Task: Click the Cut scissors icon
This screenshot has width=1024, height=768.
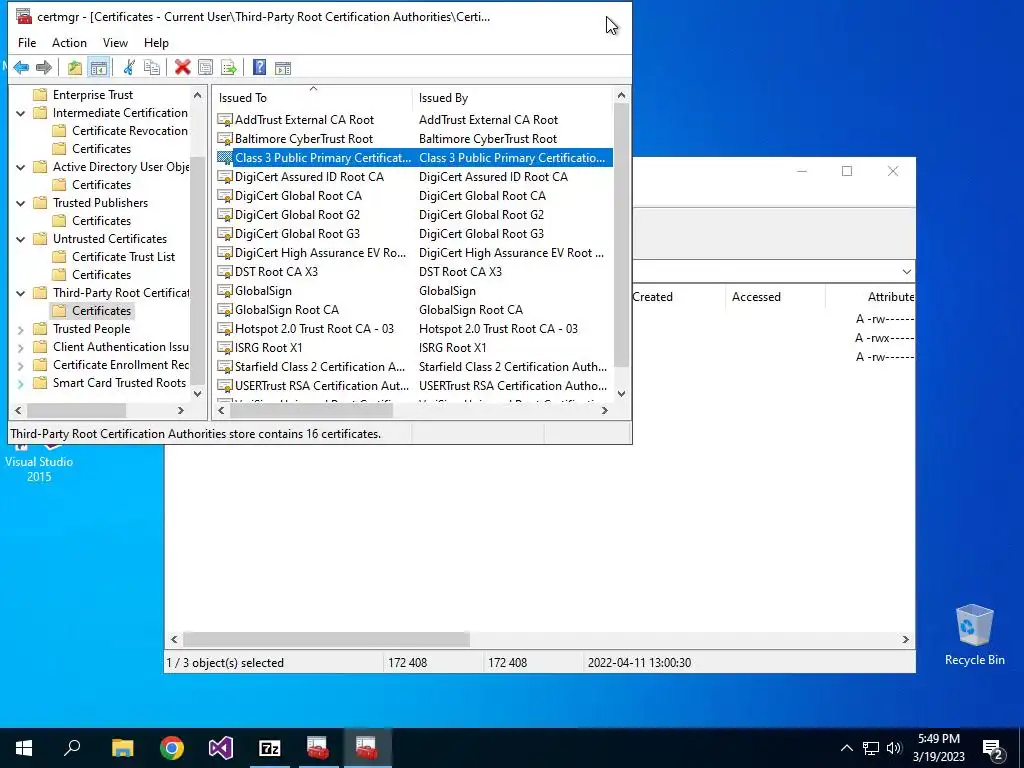Action: tap(129, 67)
